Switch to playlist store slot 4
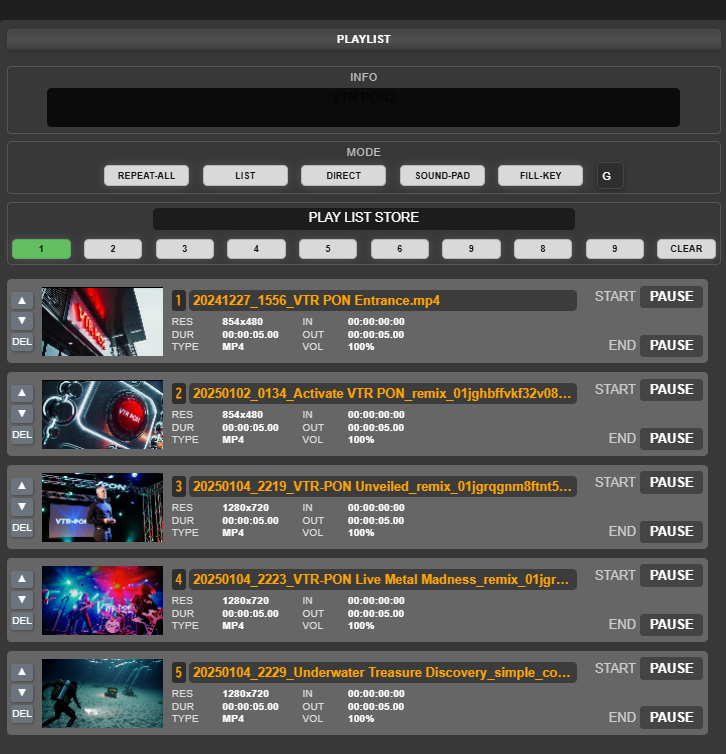 coord(256,249)
